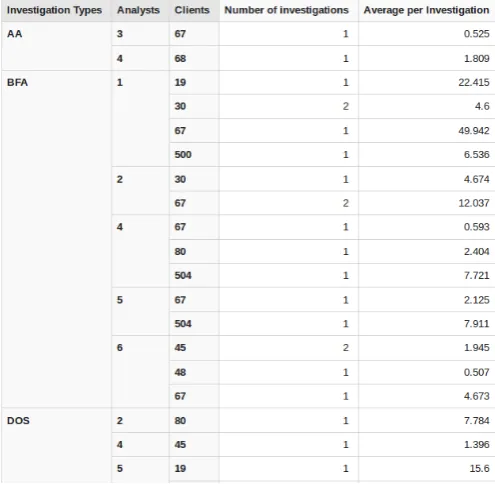Click client 30 in the 4.674 row
Screen dimensions: 495x484
coord(180,179)
